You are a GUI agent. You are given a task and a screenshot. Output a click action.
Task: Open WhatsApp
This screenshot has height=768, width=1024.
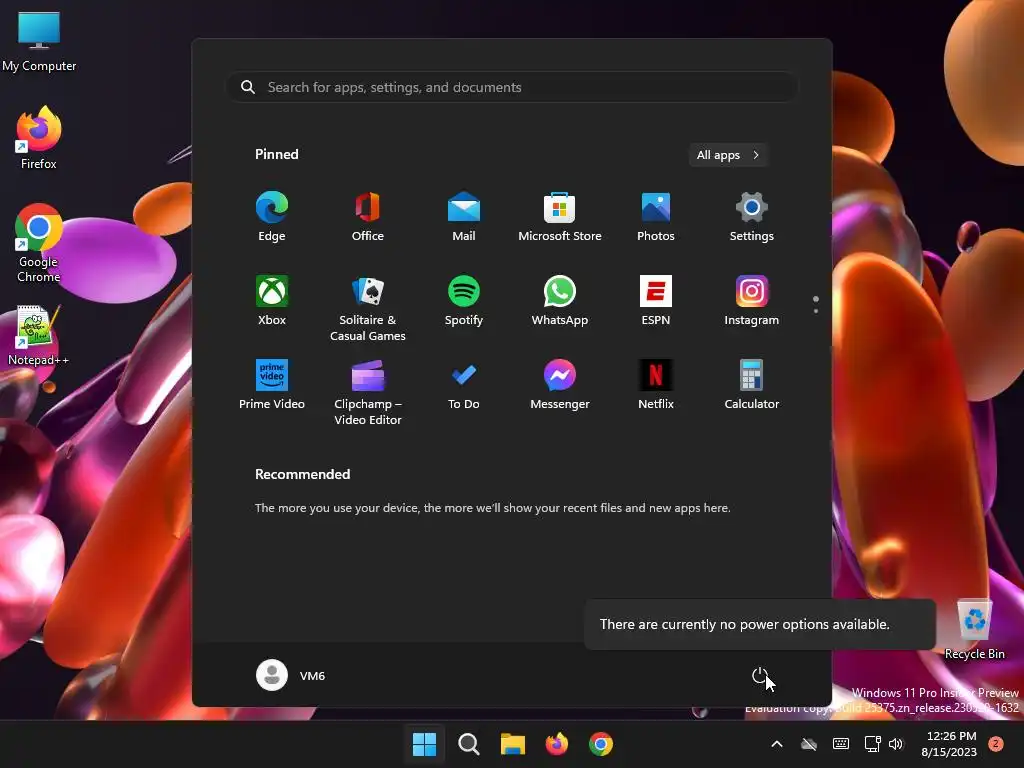coord(560,300)
